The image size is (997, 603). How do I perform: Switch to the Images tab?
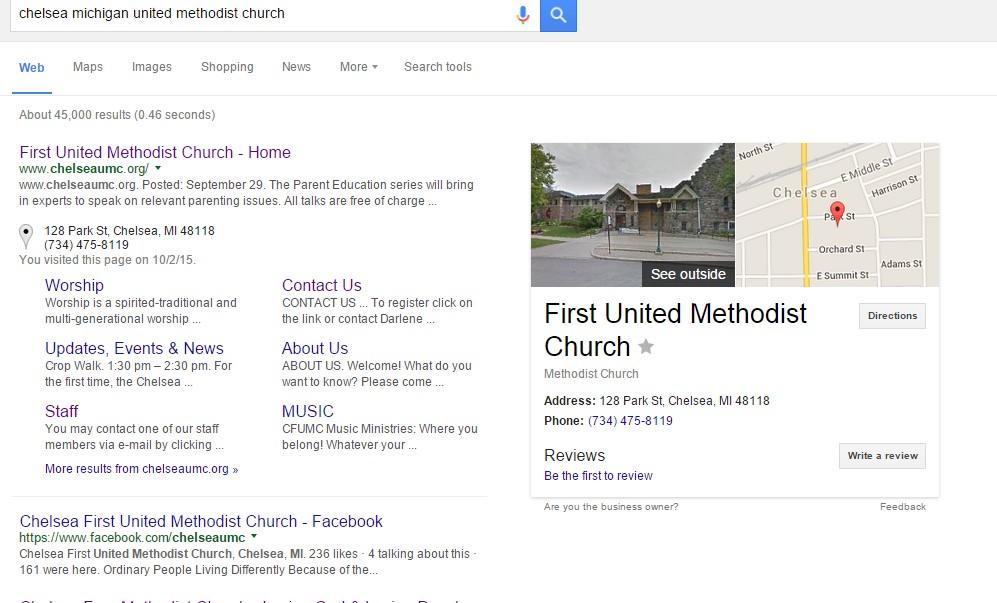(152, 67)
